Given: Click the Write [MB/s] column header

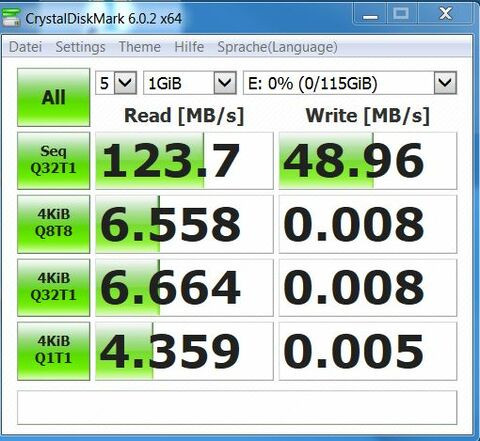Looking at the screenshot, I should pyautogui.click(x=368, y=116).
